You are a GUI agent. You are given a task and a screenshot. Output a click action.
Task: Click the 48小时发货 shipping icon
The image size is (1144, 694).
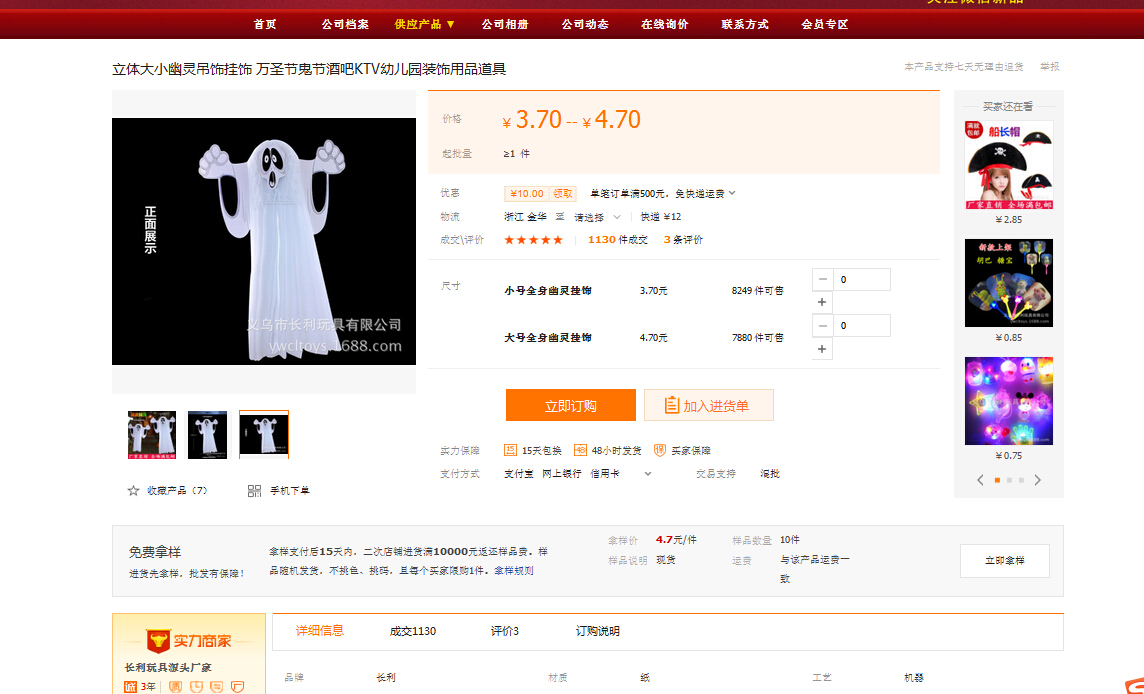580,450
